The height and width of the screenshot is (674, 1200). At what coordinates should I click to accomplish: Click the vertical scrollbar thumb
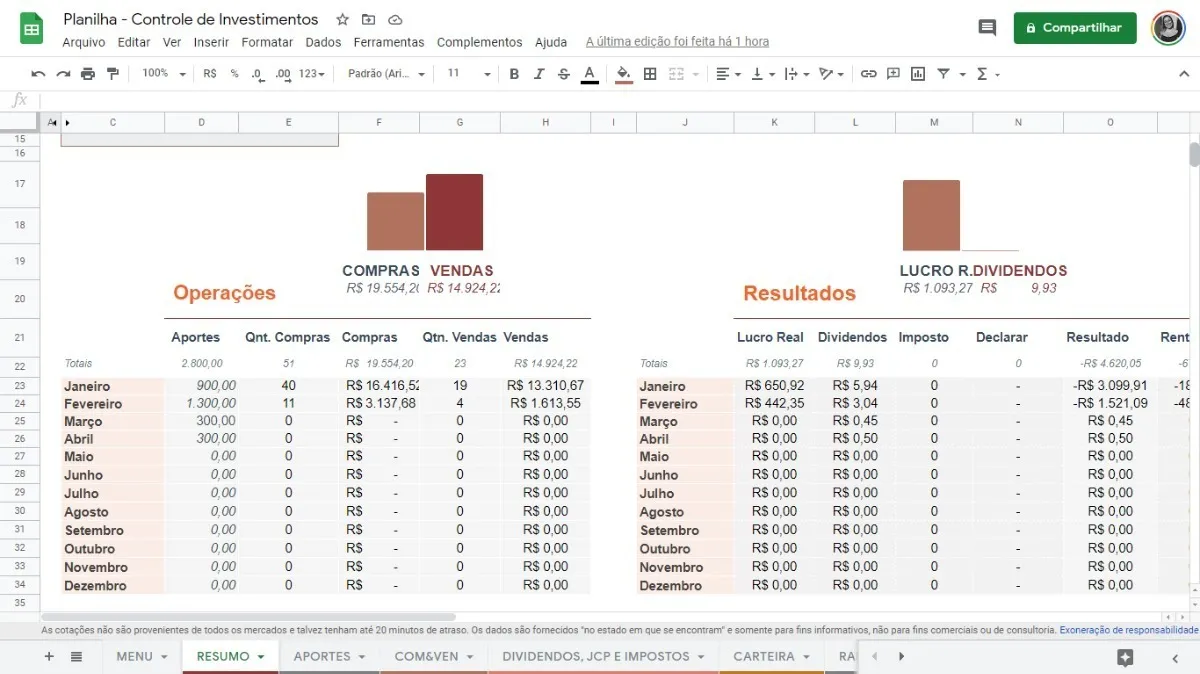1194,155
